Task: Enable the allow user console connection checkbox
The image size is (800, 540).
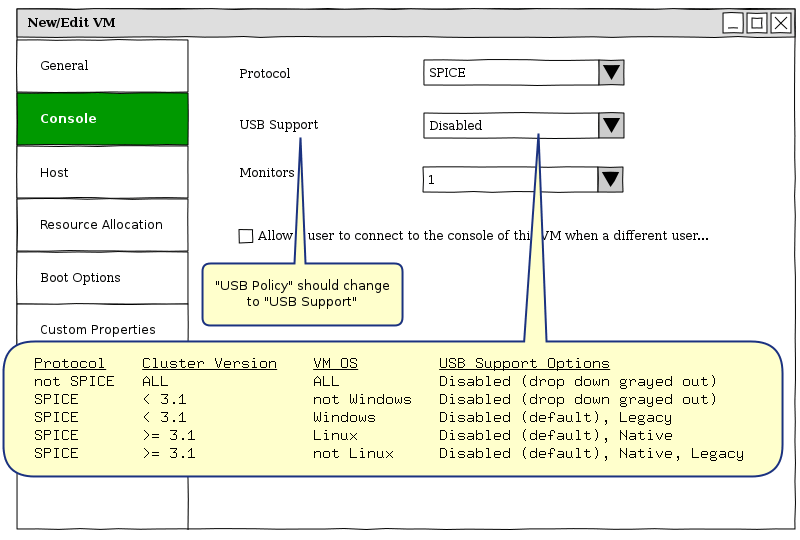Action: pos(246,236)
